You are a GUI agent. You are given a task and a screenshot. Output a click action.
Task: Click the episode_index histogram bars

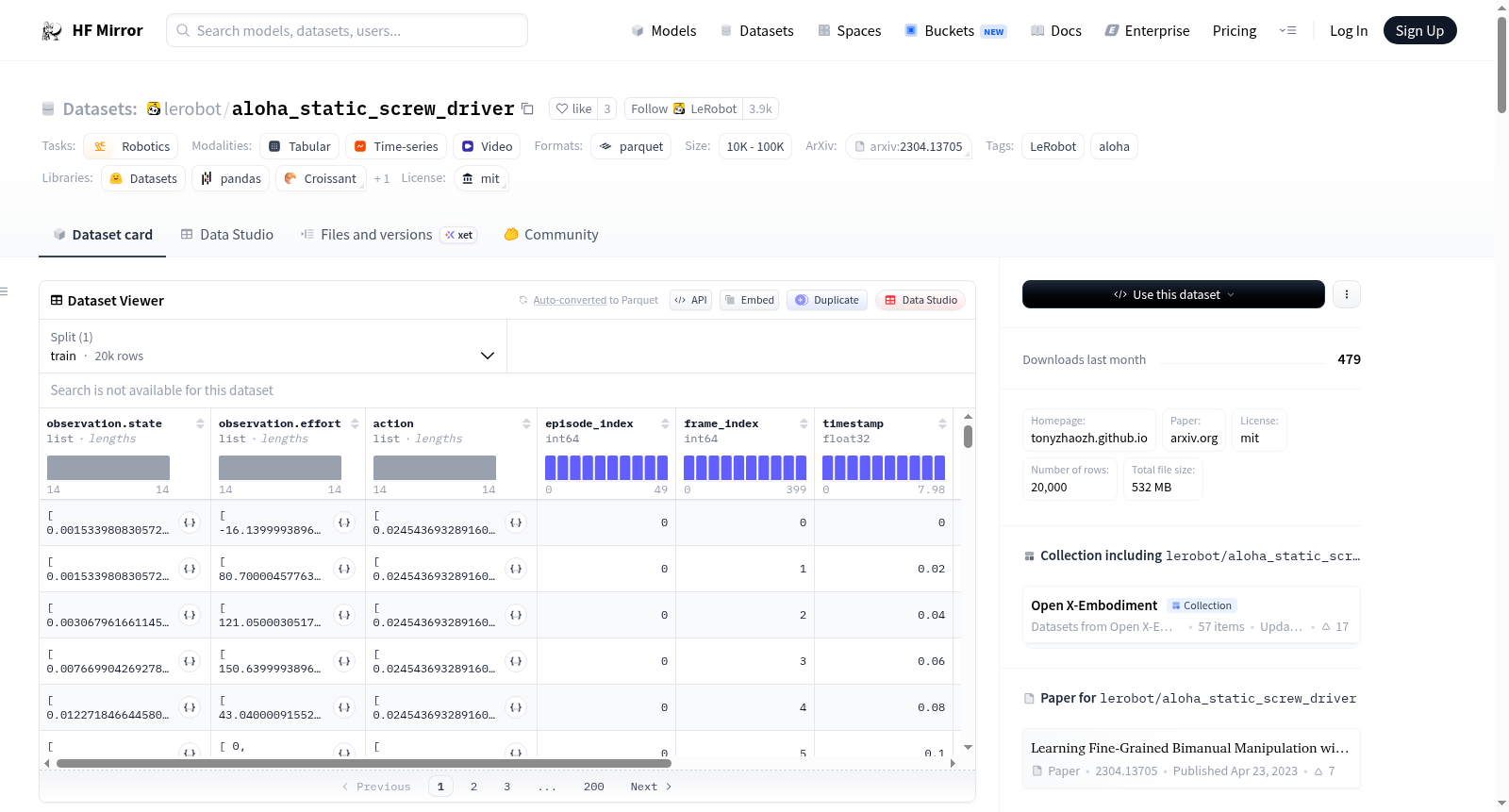point(606,468)
